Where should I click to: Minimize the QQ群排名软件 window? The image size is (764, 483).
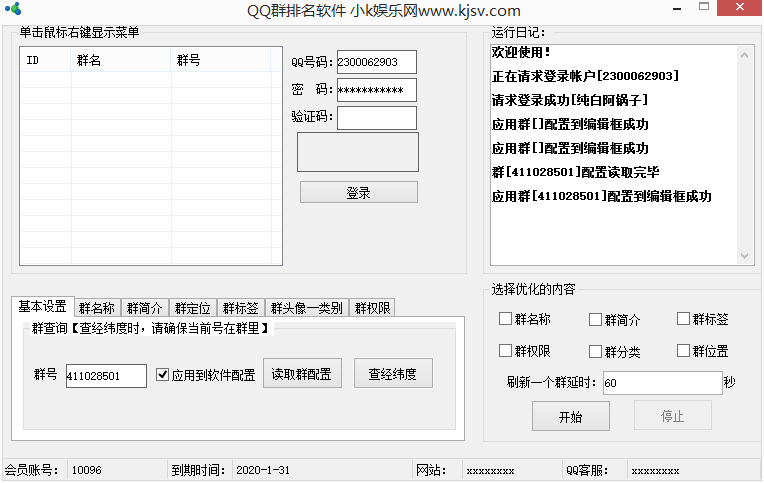pyautogui.click(x=677, y=8)
